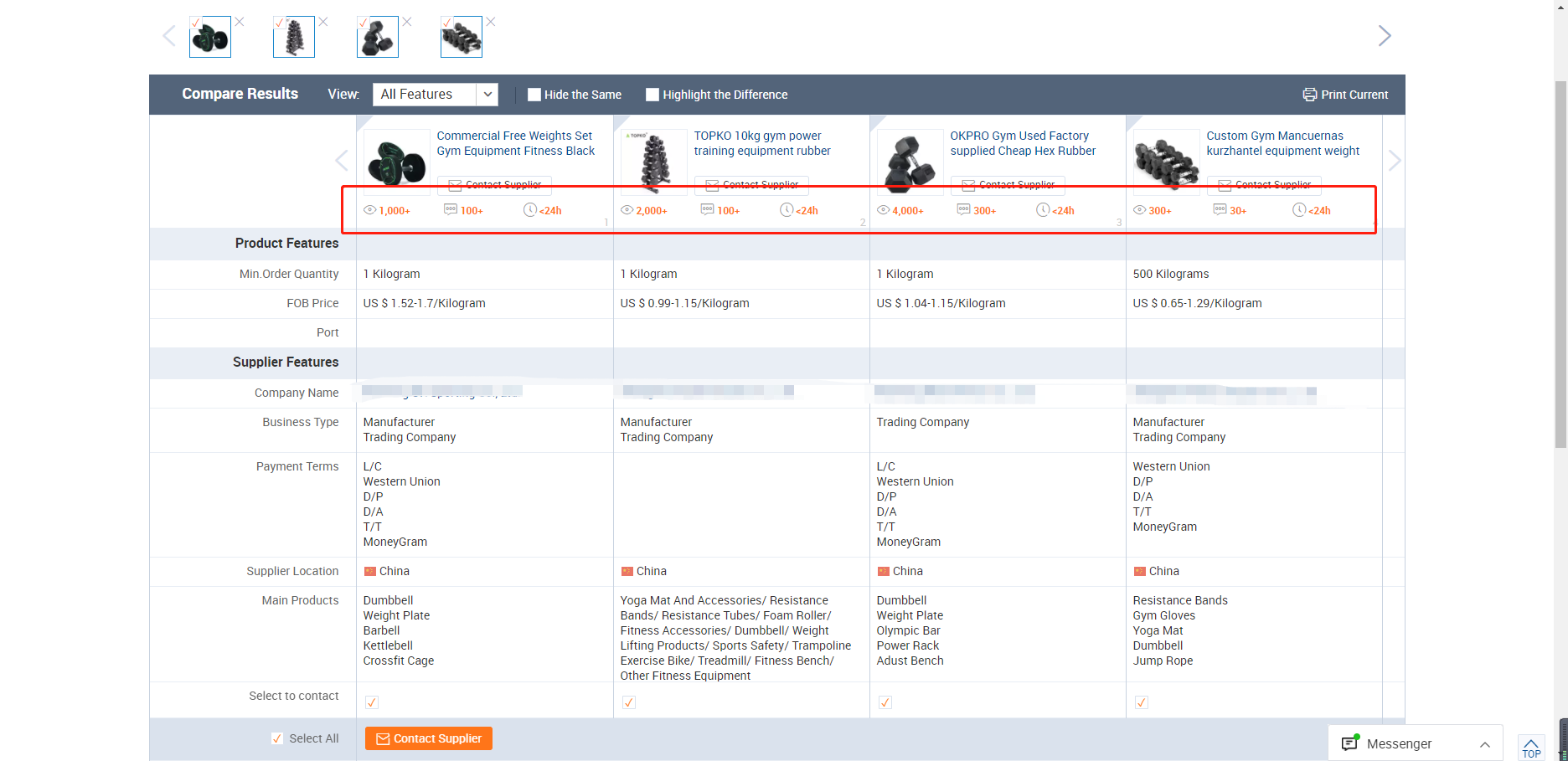
Task: Open OKPRO Gym Used Factory product link
Action: [1023, 143]
